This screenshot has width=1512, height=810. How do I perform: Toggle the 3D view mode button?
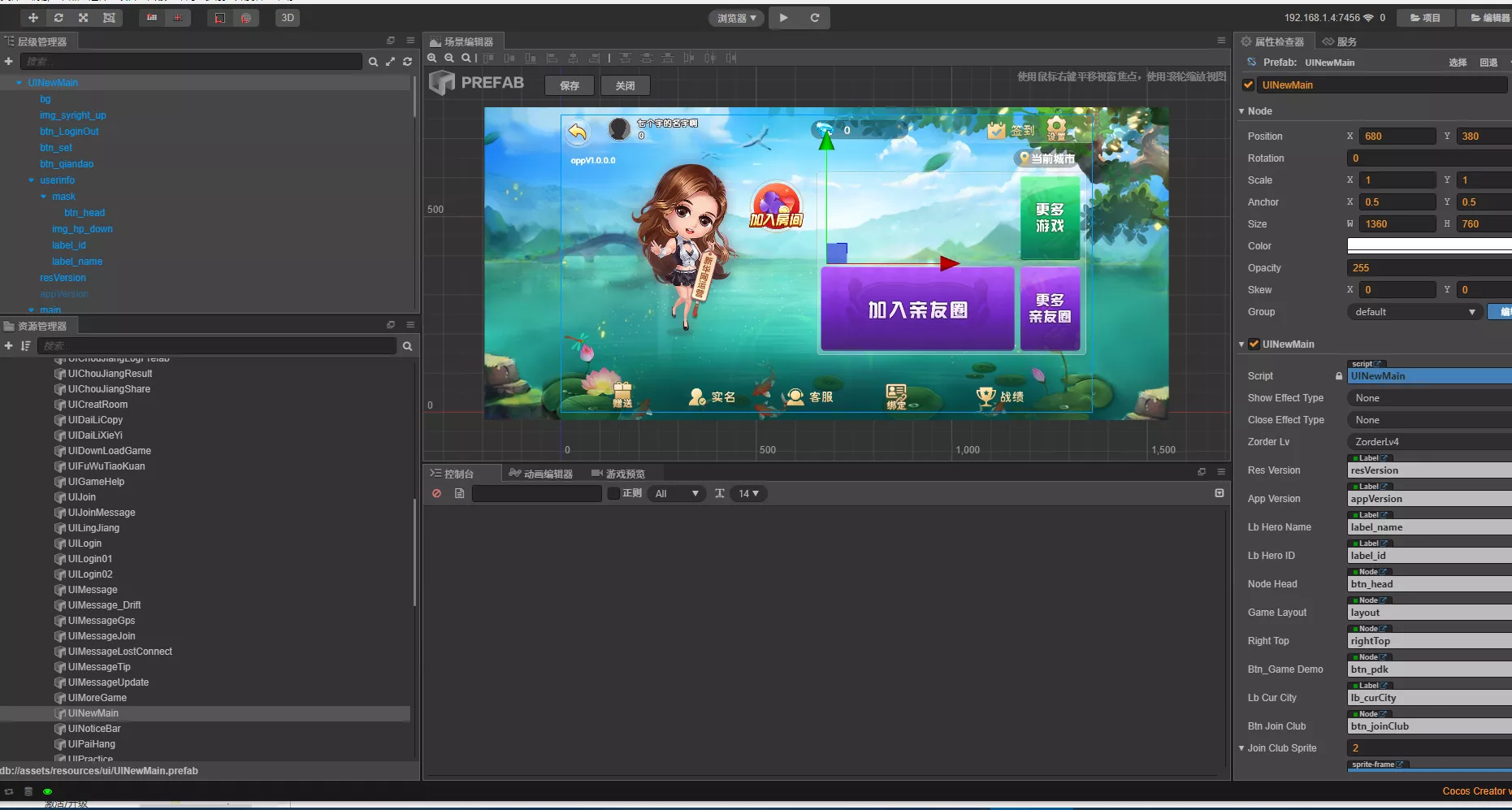pyautogui.click(x=287, y=17)
